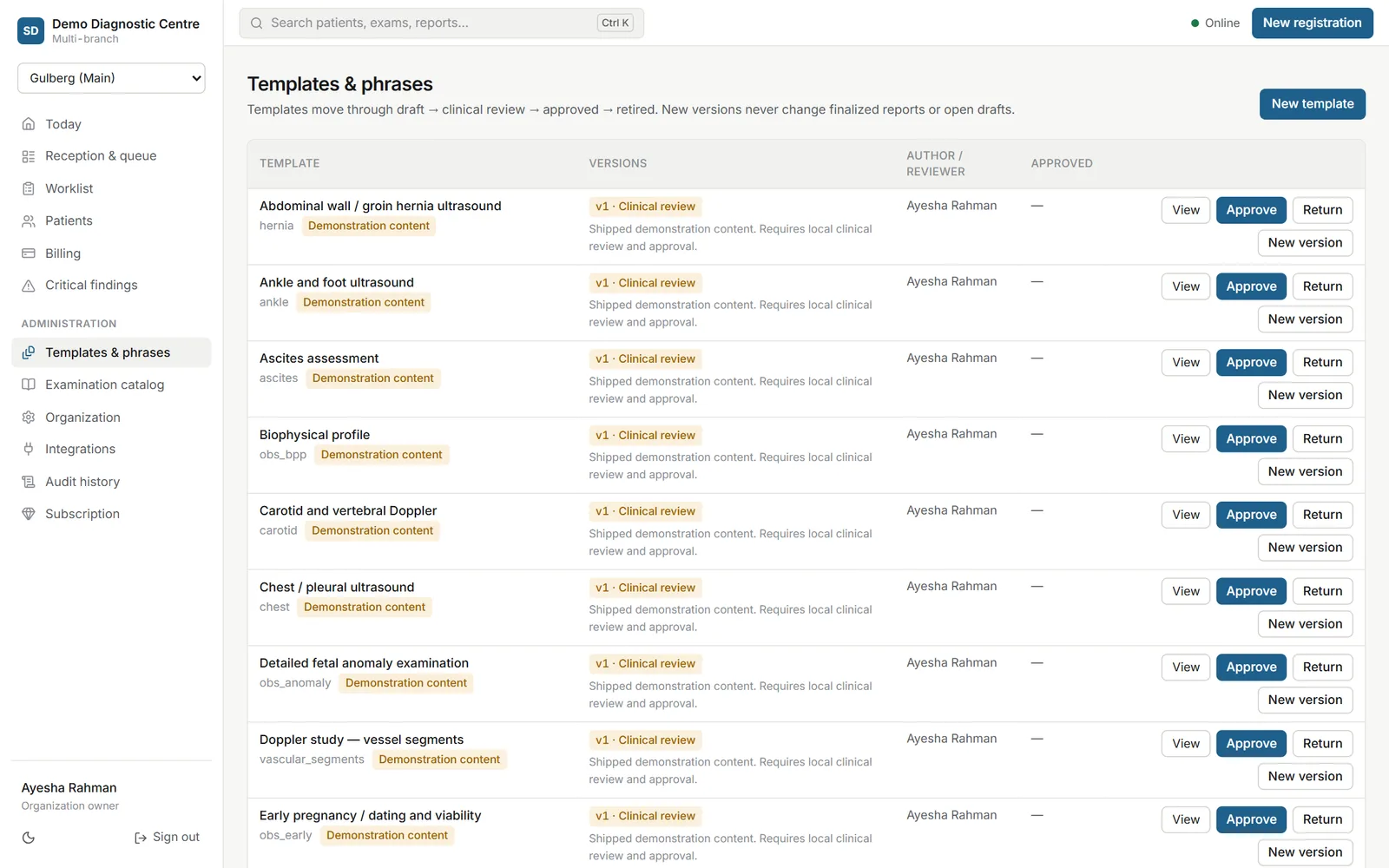The image size is (1389, 868).
Task: Open the Critical findings warning icon
Action: [x=29, y=286]
